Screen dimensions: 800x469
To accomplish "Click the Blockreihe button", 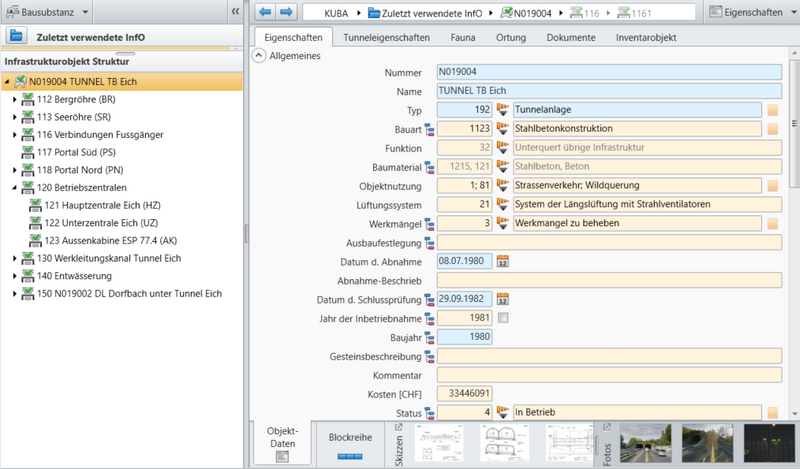I will pos(350,444).
